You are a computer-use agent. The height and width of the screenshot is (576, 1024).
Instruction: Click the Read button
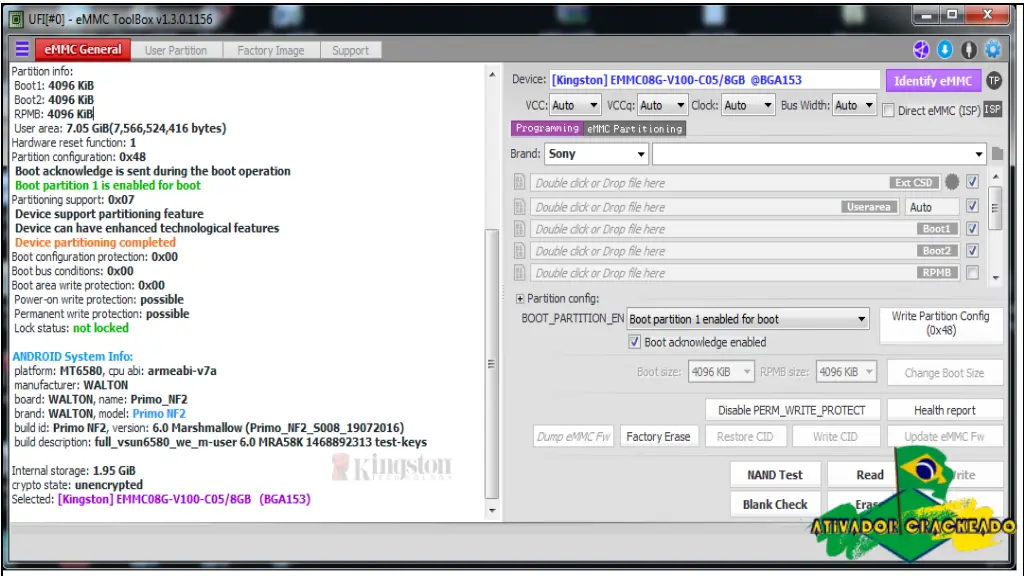click(869, 475)
